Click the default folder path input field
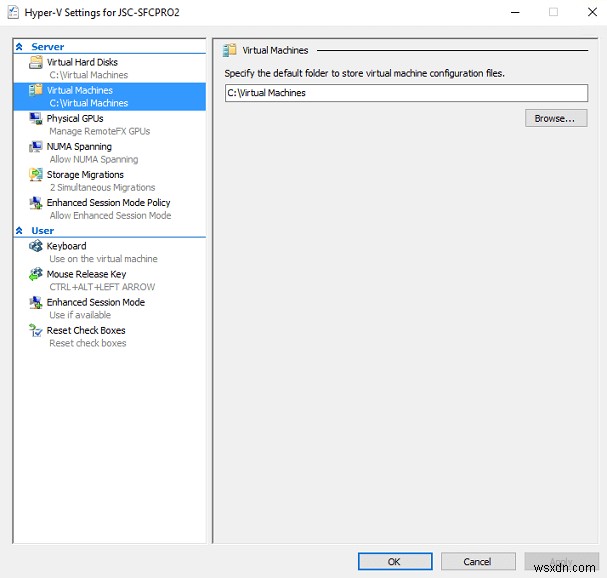The height and width of the screenshot is (578, 607). click(406, 93)
